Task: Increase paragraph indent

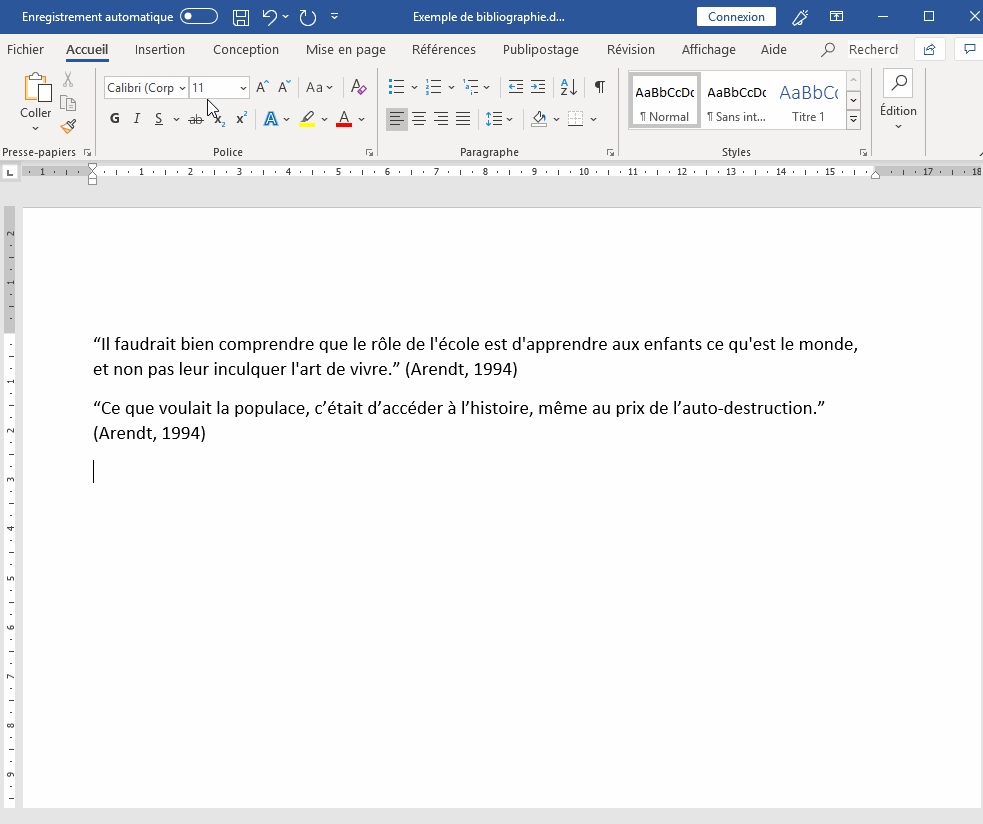Action: tap(538, 87)
